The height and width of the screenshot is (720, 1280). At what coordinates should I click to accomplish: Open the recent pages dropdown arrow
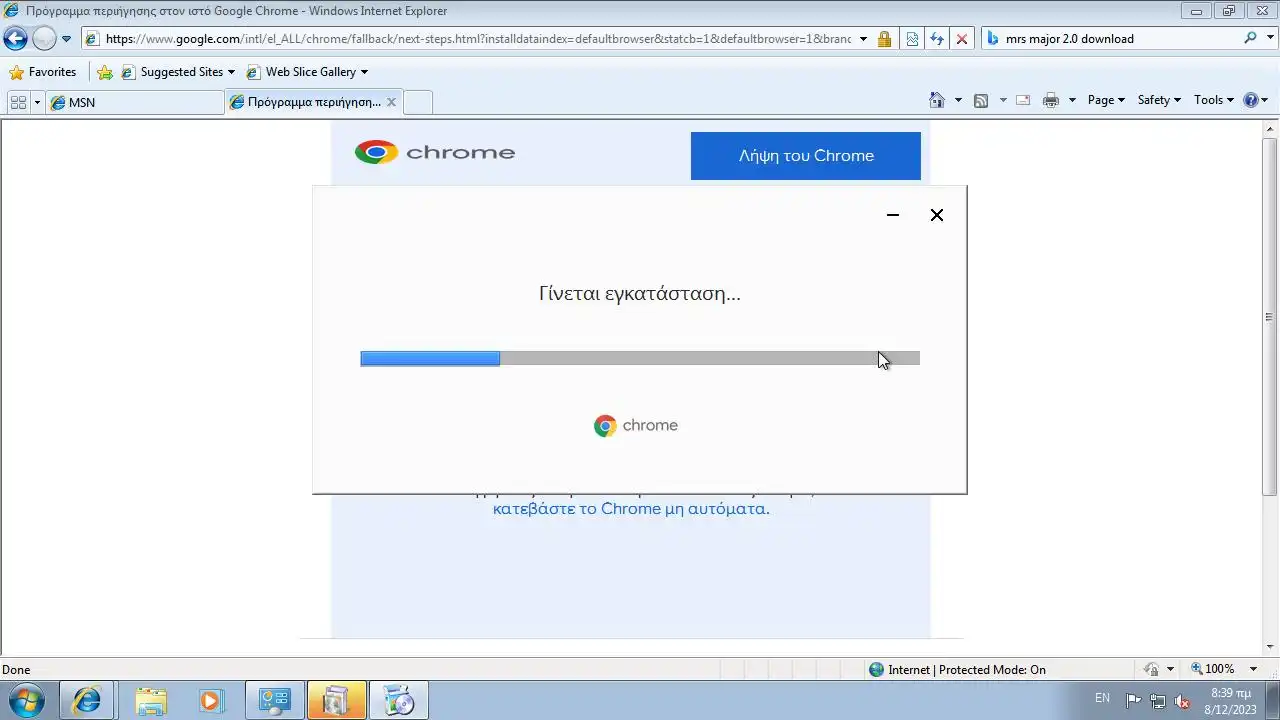pos(66,39)
